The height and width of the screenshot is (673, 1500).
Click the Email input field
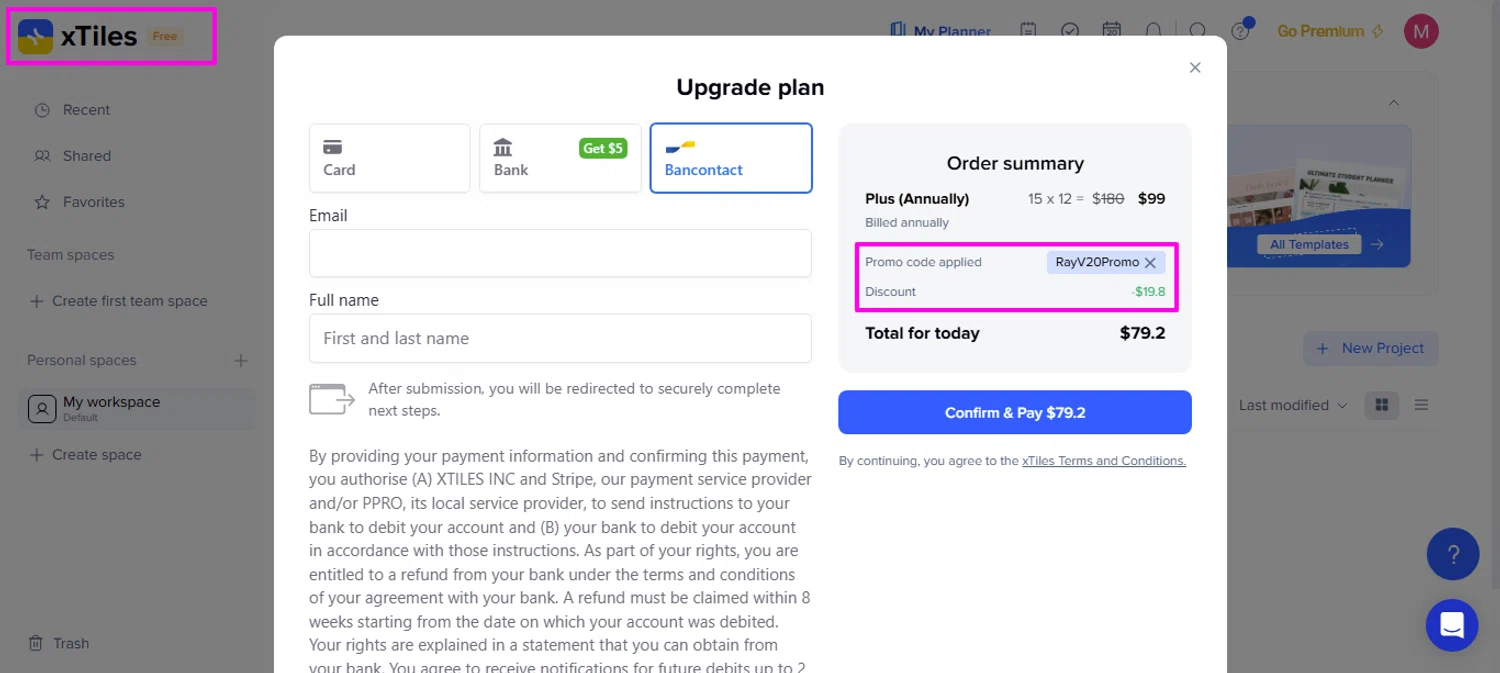coord(560,253)
